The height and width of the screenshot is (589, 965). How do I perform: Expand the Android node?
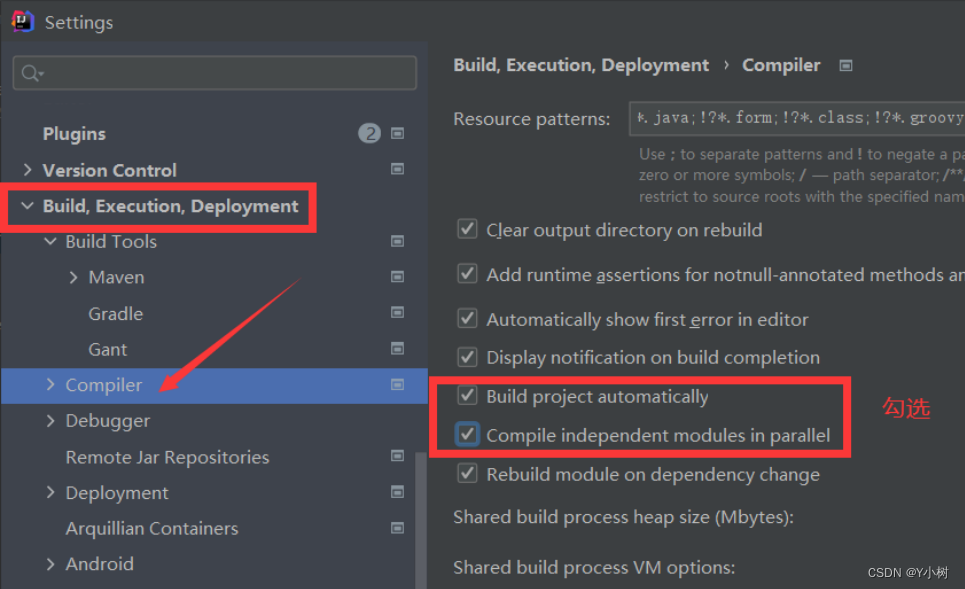pyautogui.click(x=50, y=564)
